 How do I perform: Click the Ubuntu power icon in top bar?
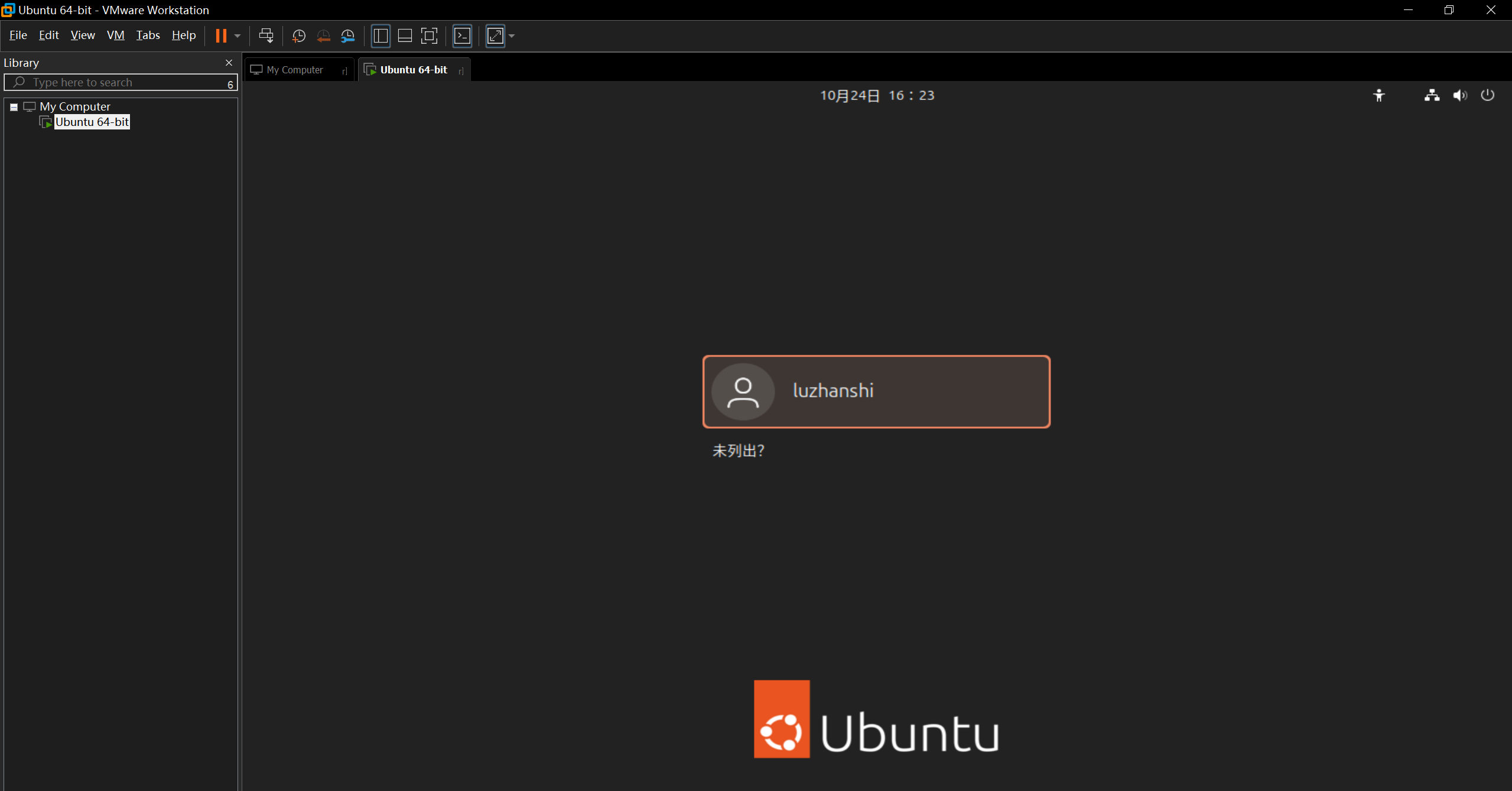[x=1487, y=95]
